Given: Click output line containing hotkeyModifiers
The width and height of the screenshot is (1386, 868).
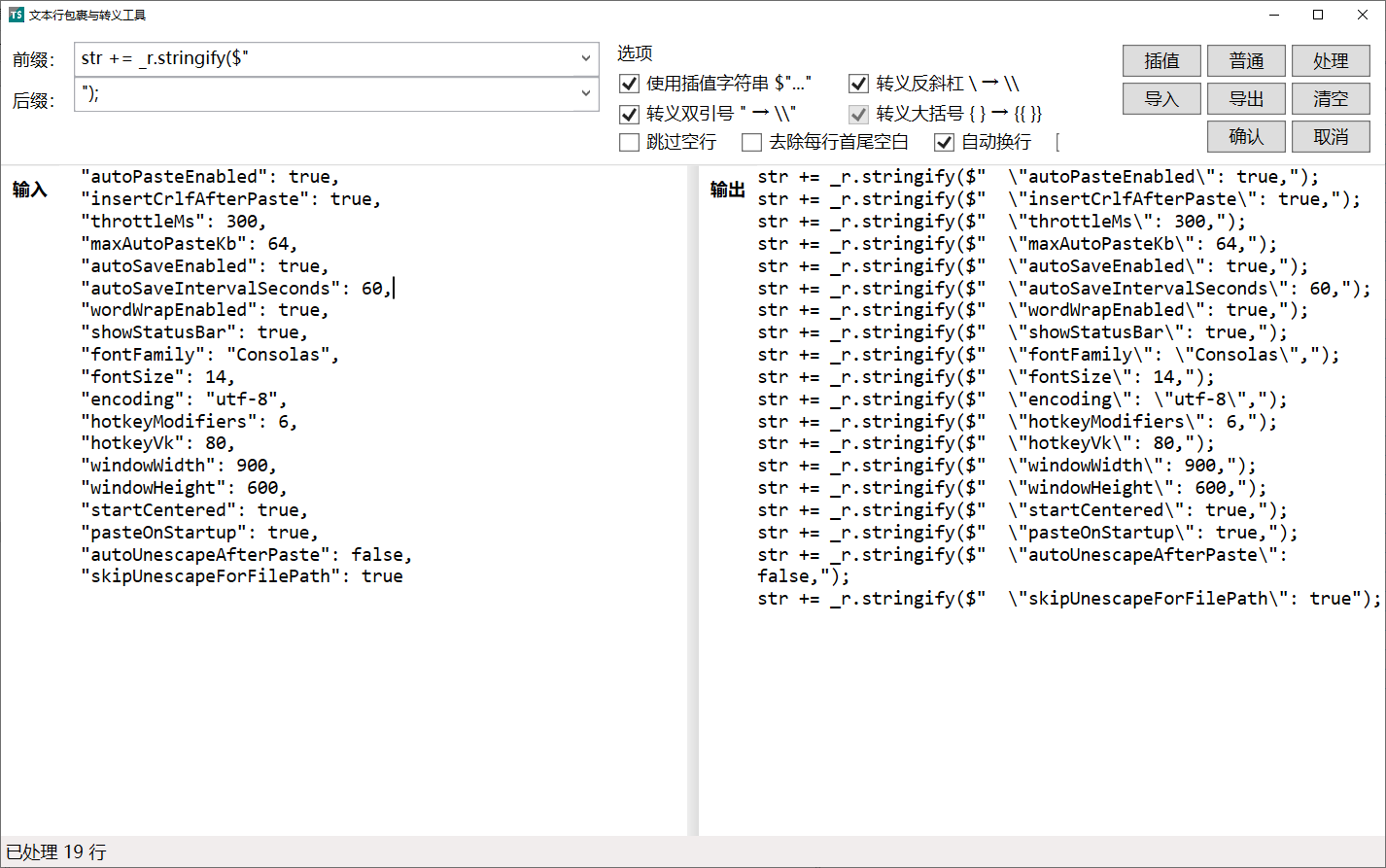Looking at the screenshot, I should click(1018, 422).
